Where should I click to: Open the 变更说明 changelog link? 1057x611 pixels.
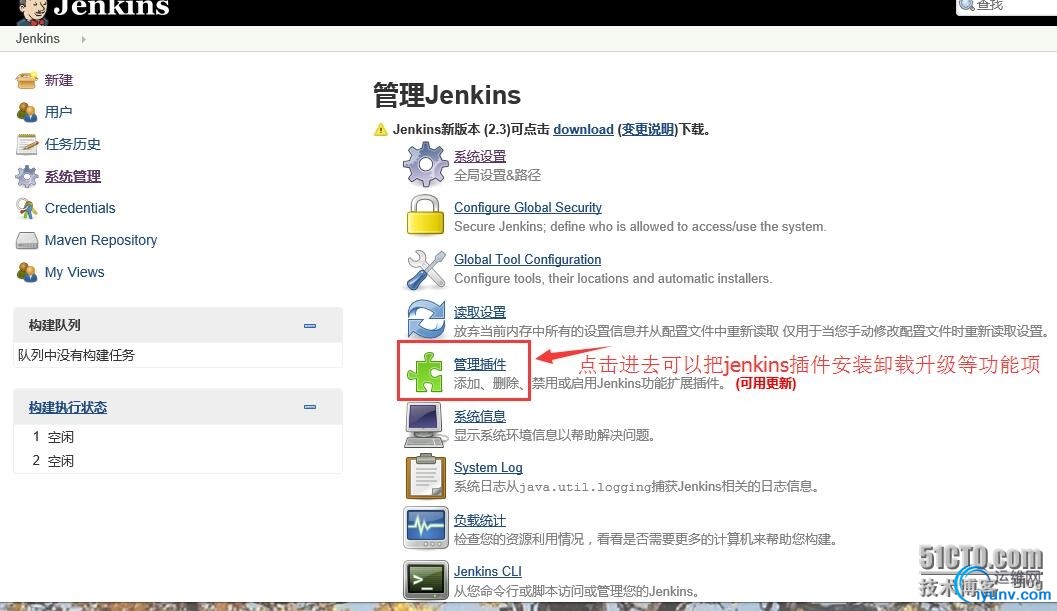pyautogui.click(x=648, y=129)
